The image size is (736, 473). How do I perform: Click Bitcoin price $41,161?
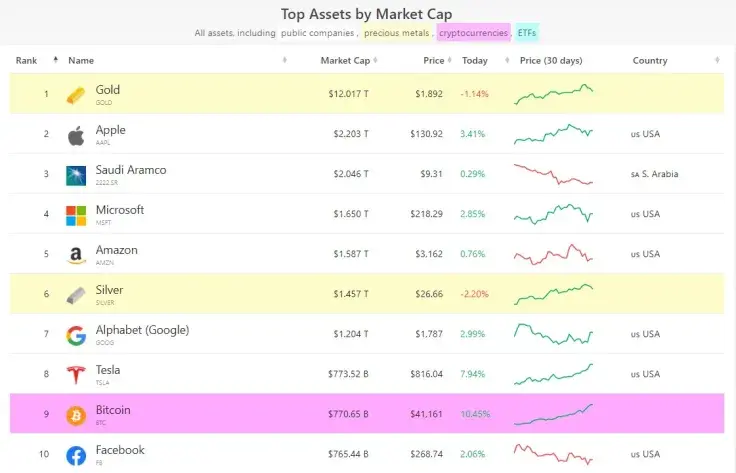(x=426, y=414)
